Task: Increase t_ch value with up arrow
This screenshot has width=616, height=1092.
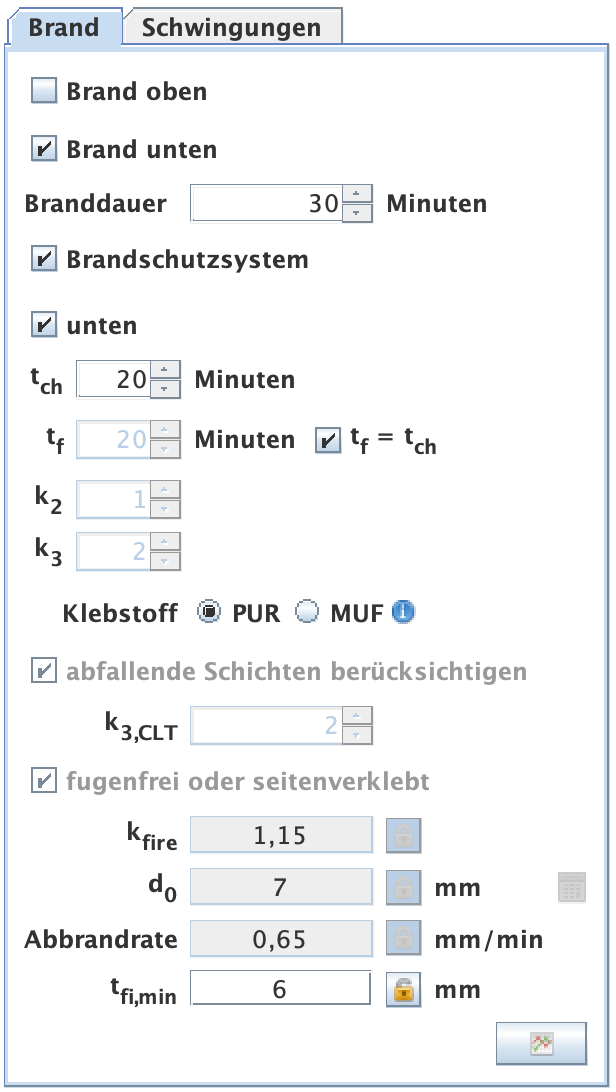Action: (x=164, y=371)
